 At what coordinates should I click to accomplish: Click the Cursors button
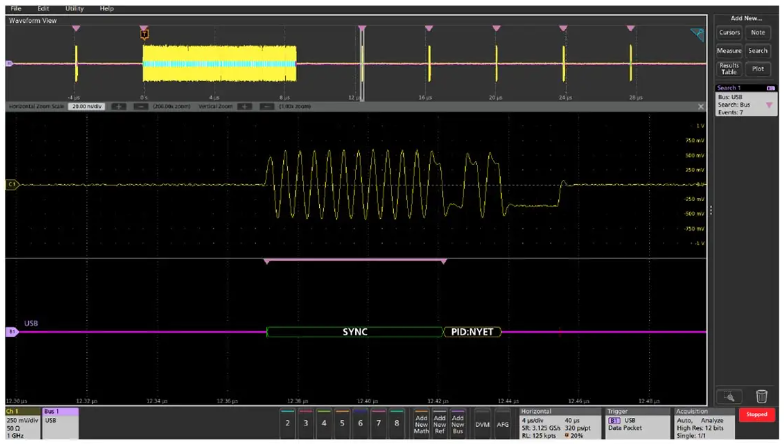tap(729, 32)
